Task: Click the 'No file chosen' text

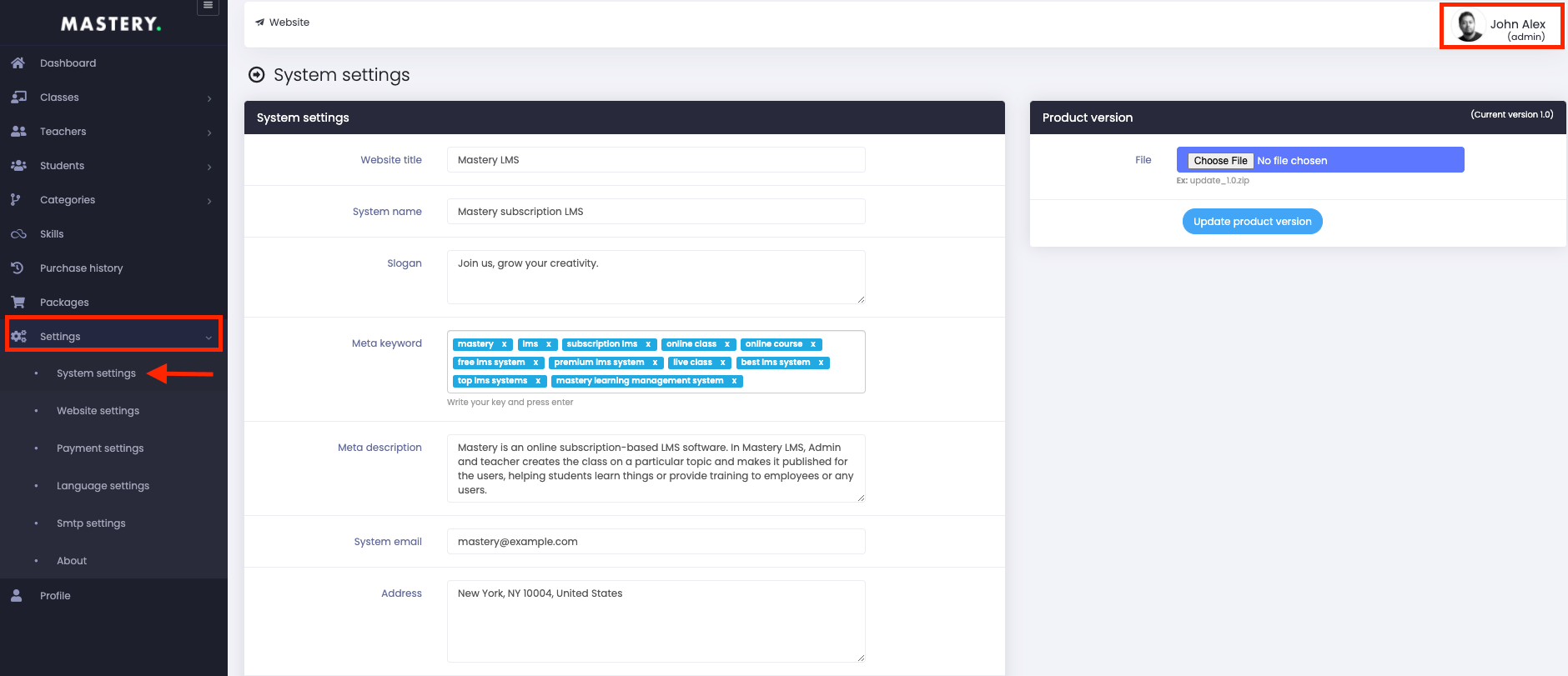Action: 1292,160
